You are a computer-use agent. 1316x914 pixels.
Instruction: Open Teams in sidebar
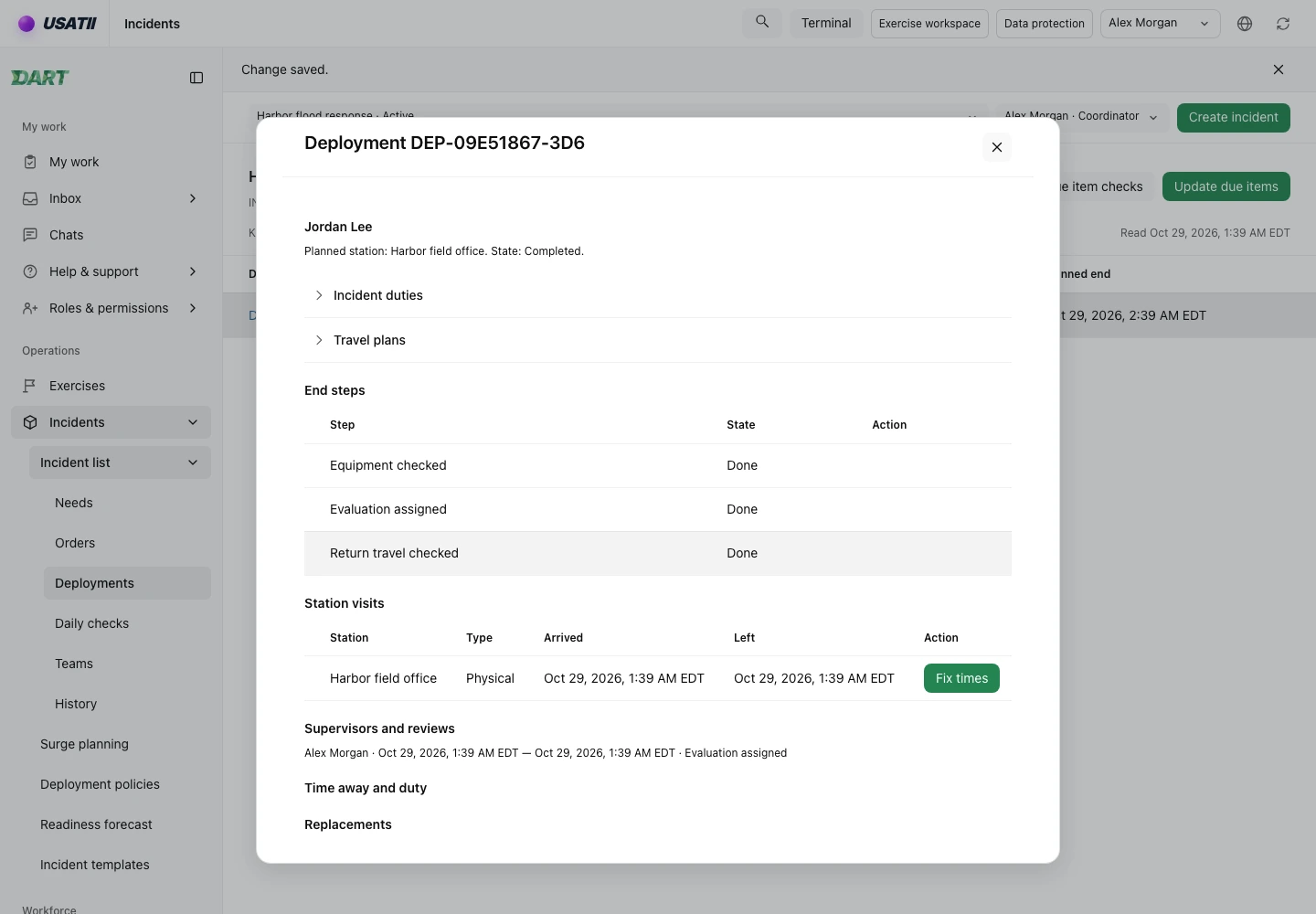click(127, 664)
